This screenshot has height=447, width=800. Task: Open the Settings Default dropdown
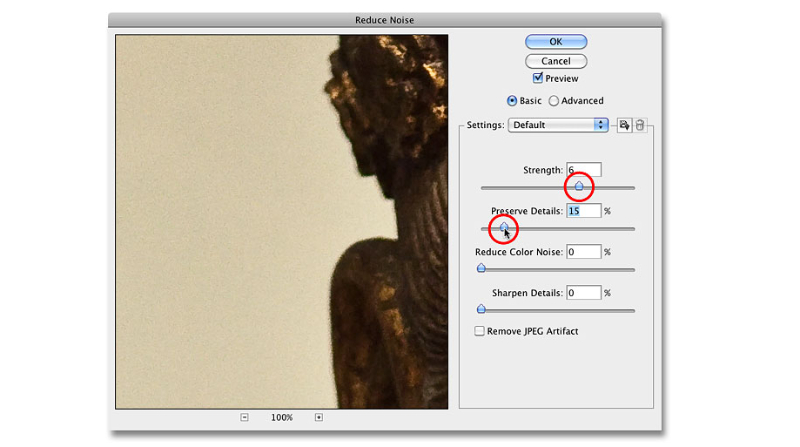tap(558, 125)
